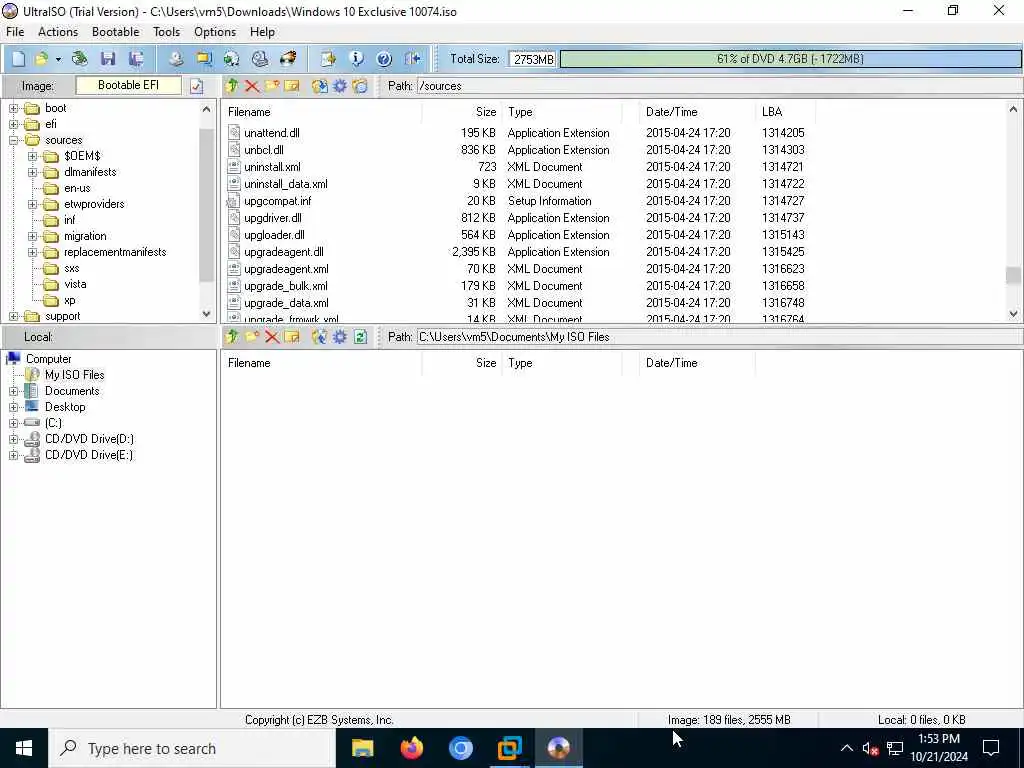1024x768 pixels.
Task: Select the My ISO Files tree item
Action: tap(74, 375)
